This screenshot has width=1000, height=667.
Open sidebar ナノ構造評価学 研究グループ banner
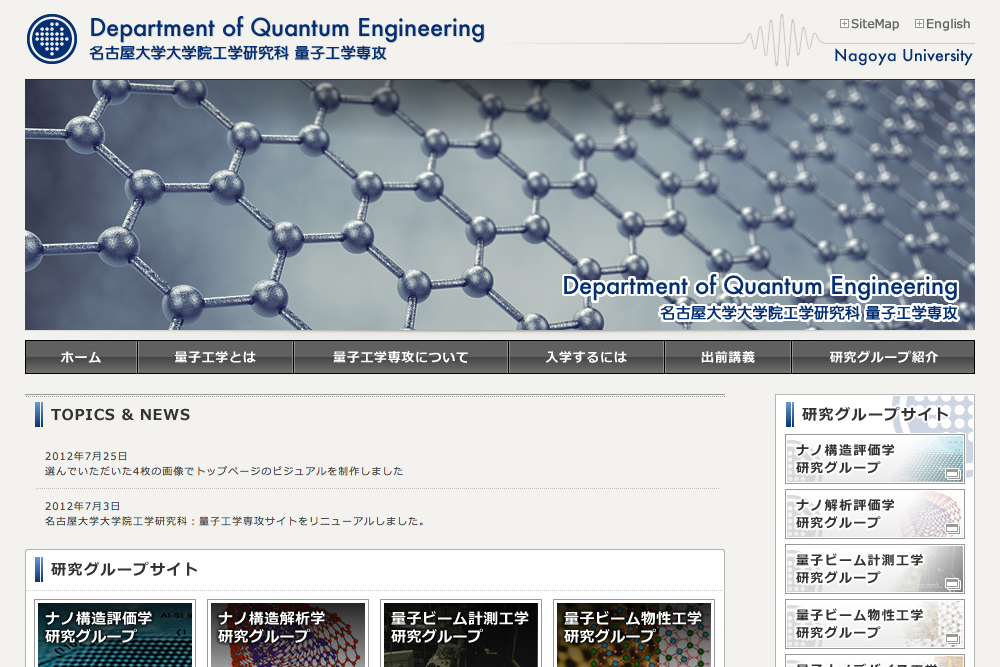click(874, 459)
